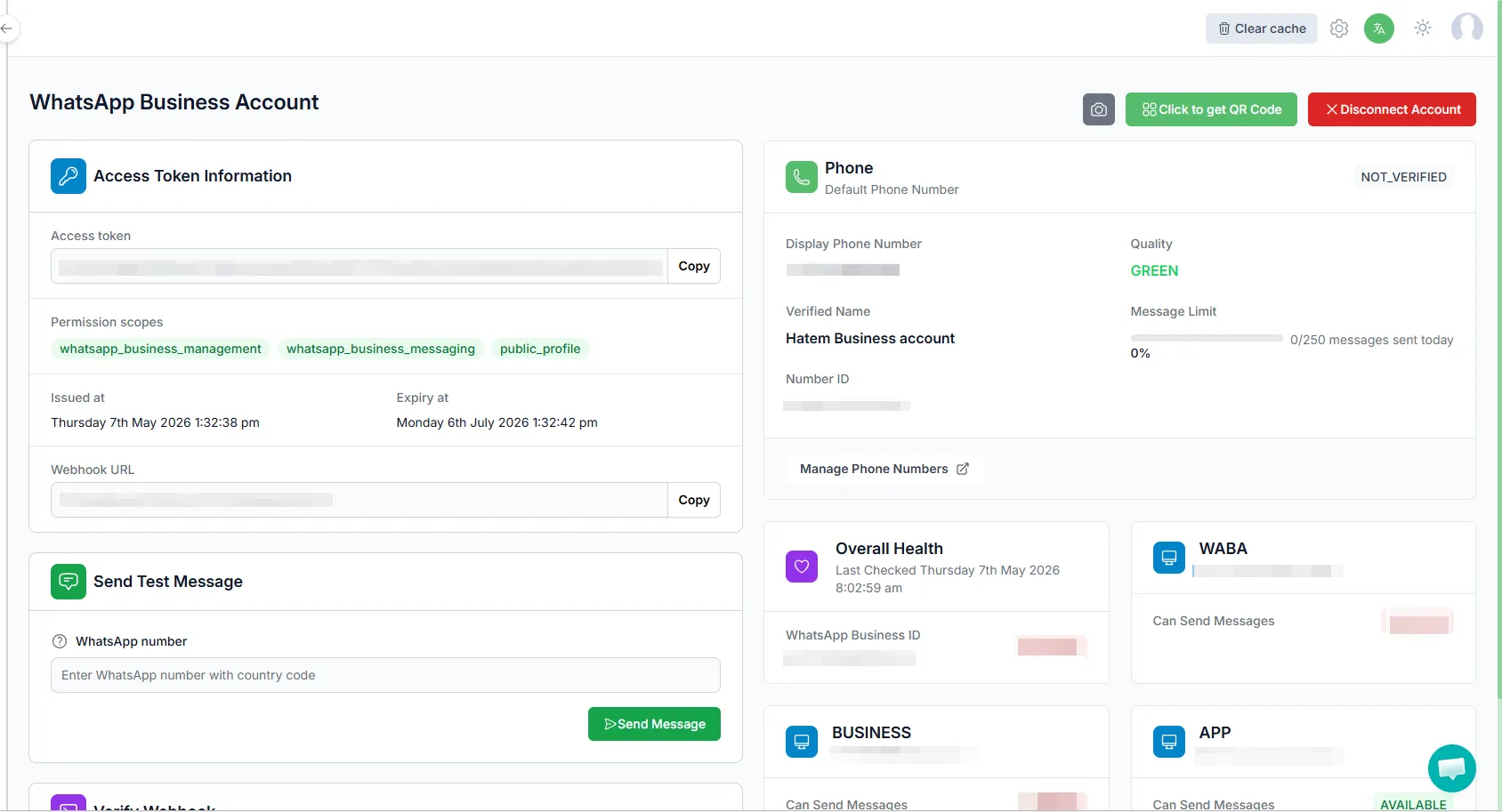Open the user profile avatar
This screenshot has width=1502, height=812.
pos(1466,28)
